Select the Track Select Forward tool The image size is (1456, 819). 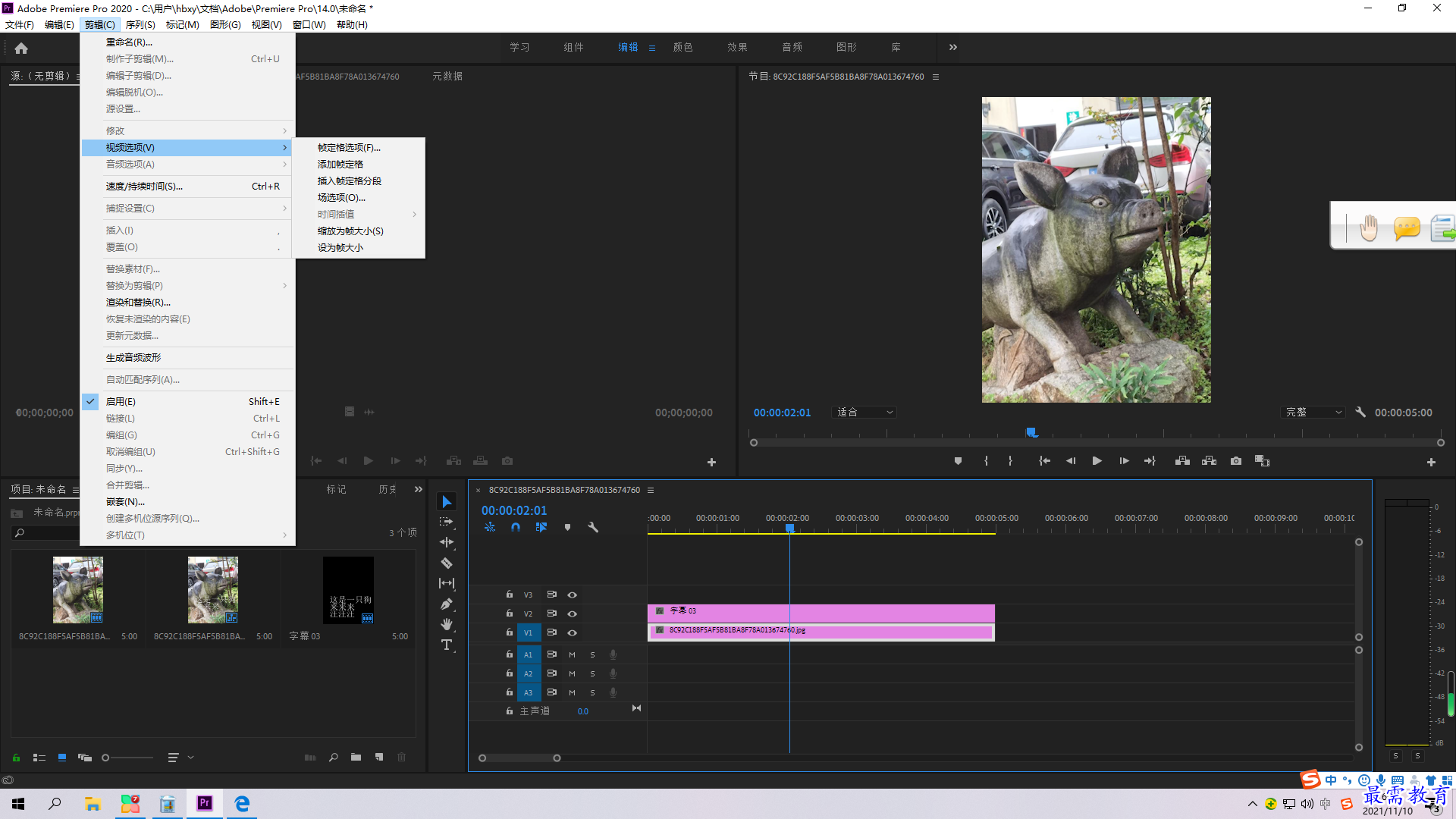(447, 522)
